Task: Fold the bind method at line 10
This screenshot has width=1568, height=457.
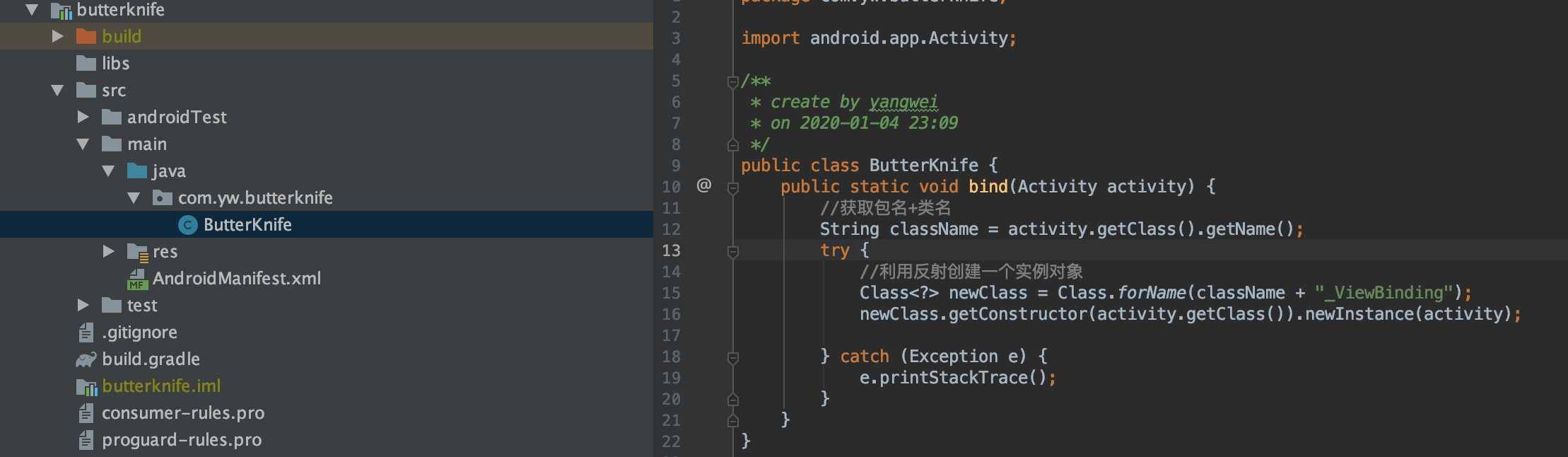Action: (x=733, y=187)
